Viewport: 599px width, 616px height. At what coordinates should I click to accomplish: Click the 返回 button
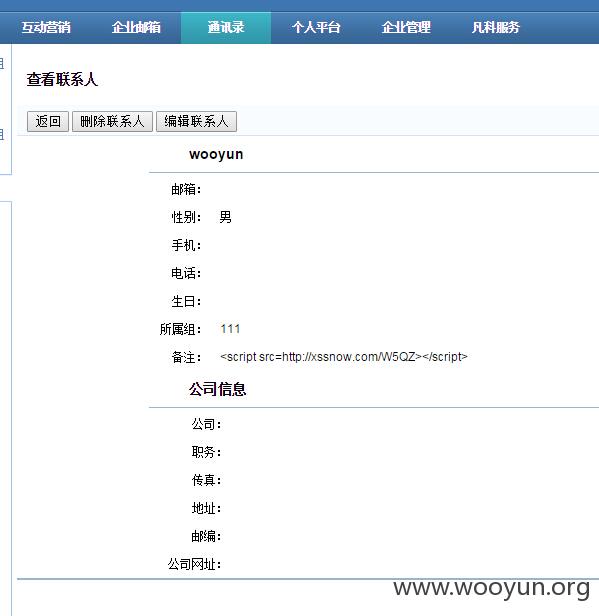pos(48,121)
